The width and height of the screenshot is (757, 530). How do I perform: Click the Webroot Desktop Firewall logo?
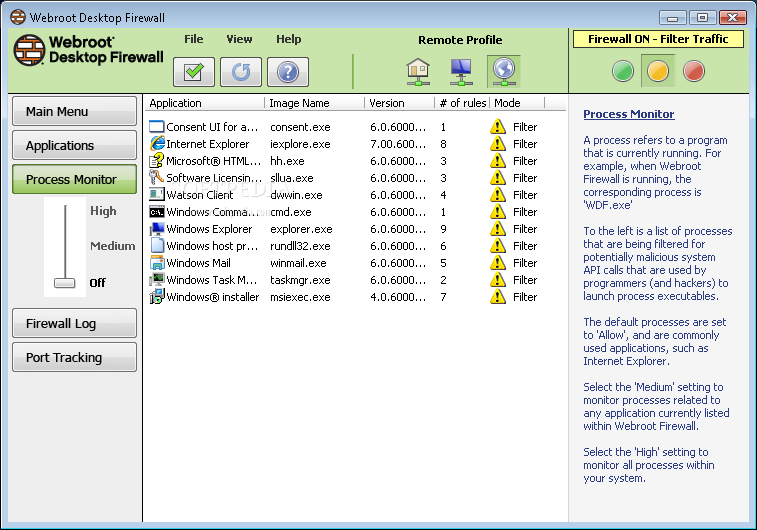point(89,50)
